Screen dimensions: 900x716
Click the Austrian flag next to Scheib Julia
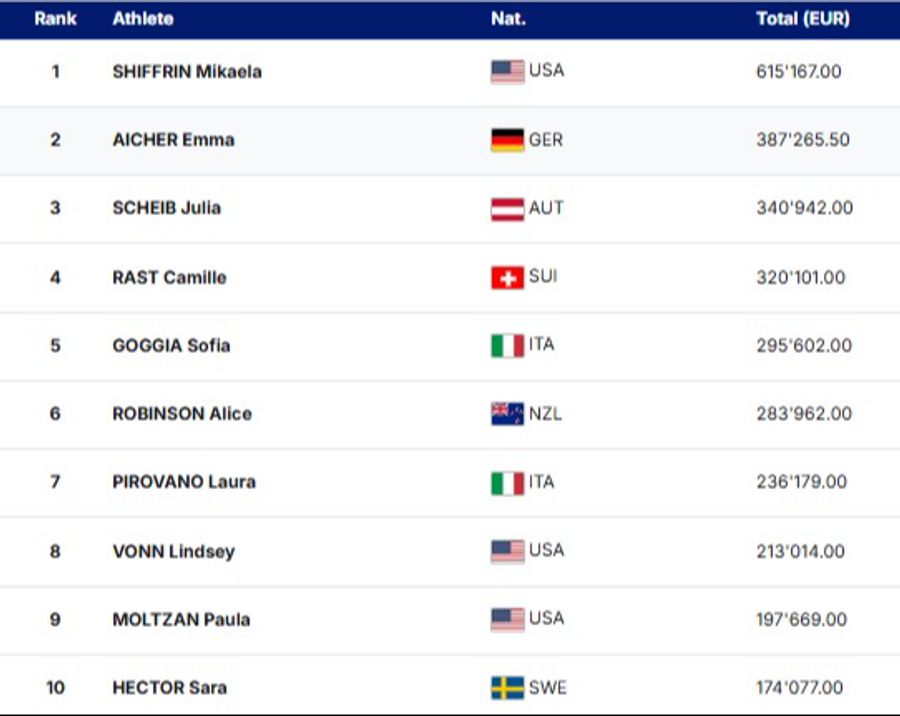(507, 209)
